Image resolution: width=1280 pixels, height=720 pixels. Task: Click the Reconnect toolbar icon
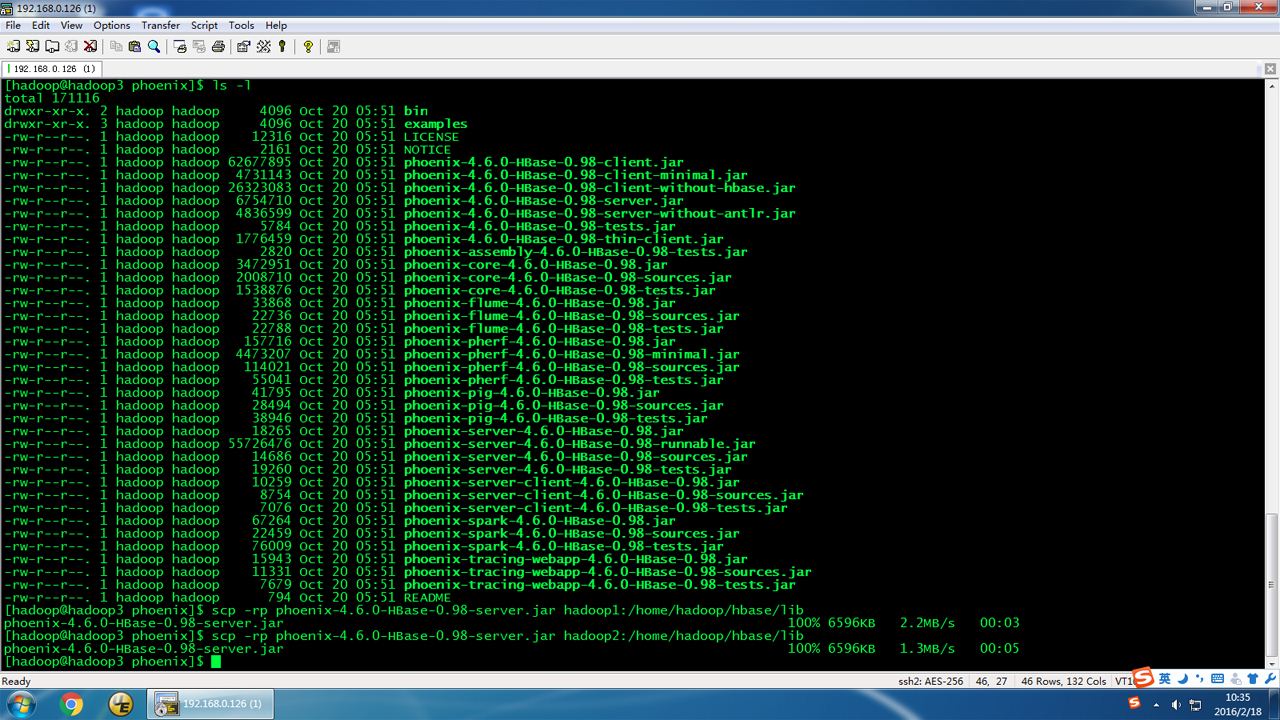click(70, 46)
